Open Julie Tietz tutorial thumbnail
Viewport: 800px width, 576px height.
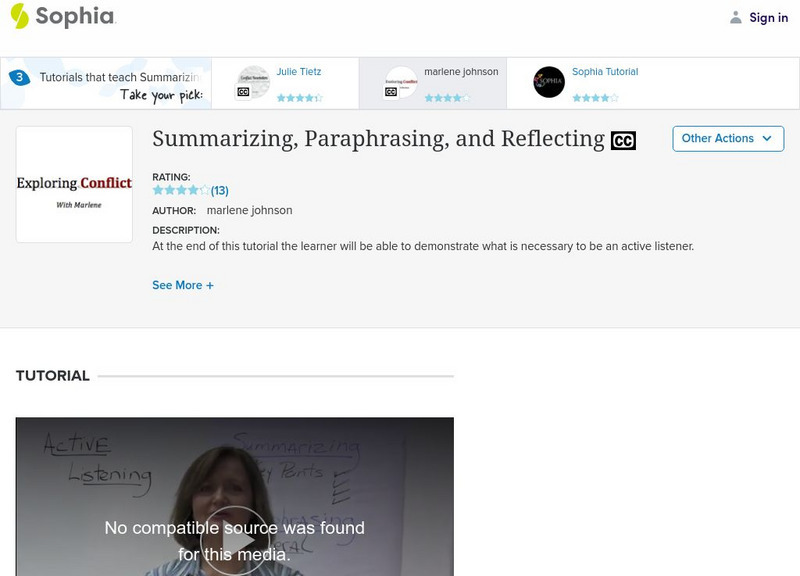254,82
